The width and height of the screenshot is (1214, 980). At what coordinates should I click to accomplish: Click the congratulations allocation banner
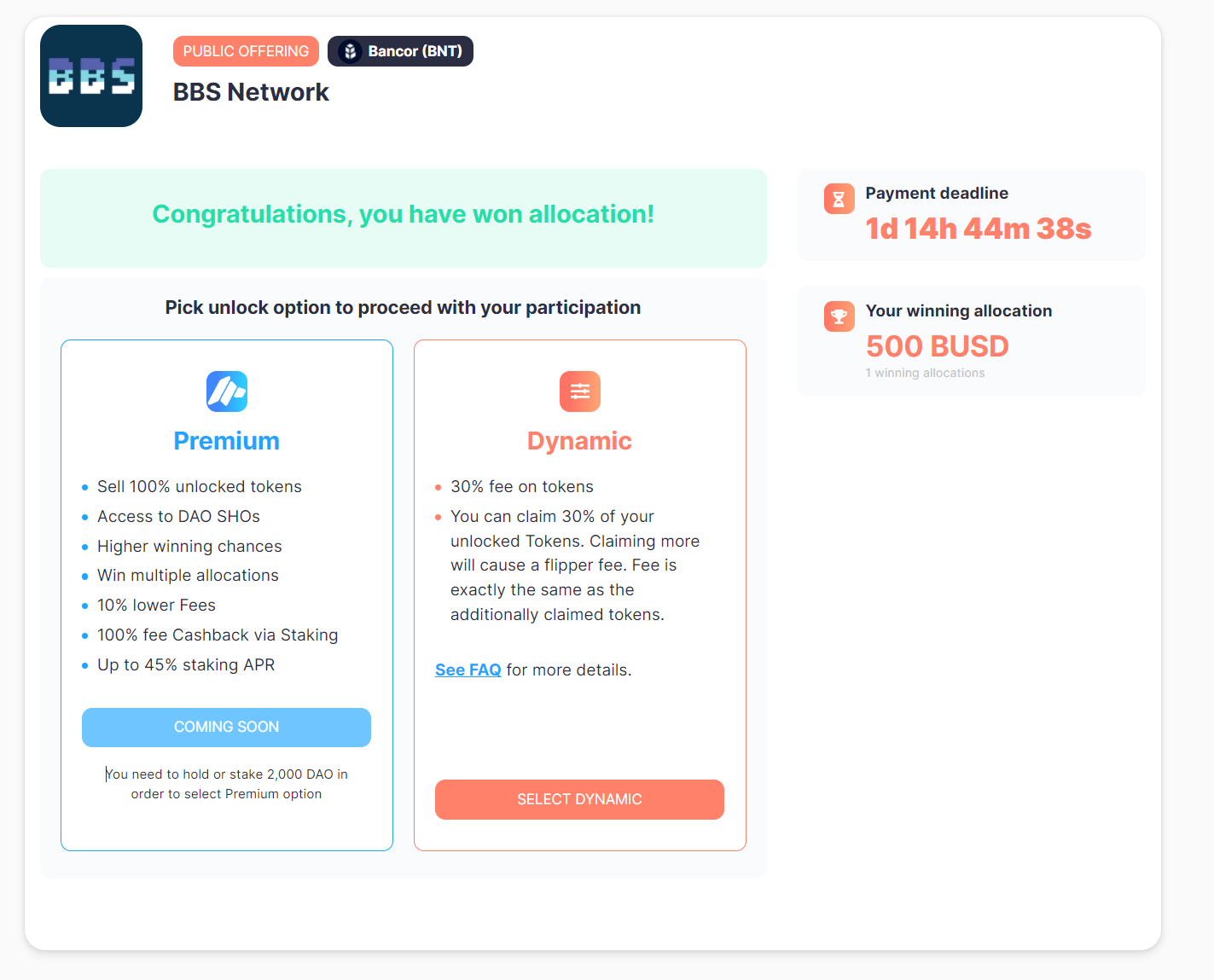(404, 215)
